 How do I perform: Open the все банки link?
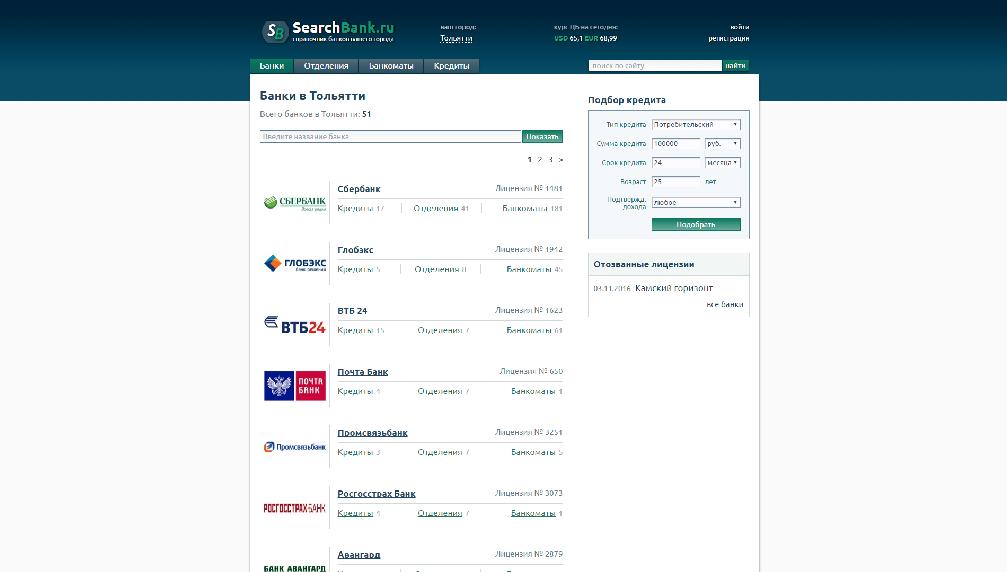tap(724, 305)
